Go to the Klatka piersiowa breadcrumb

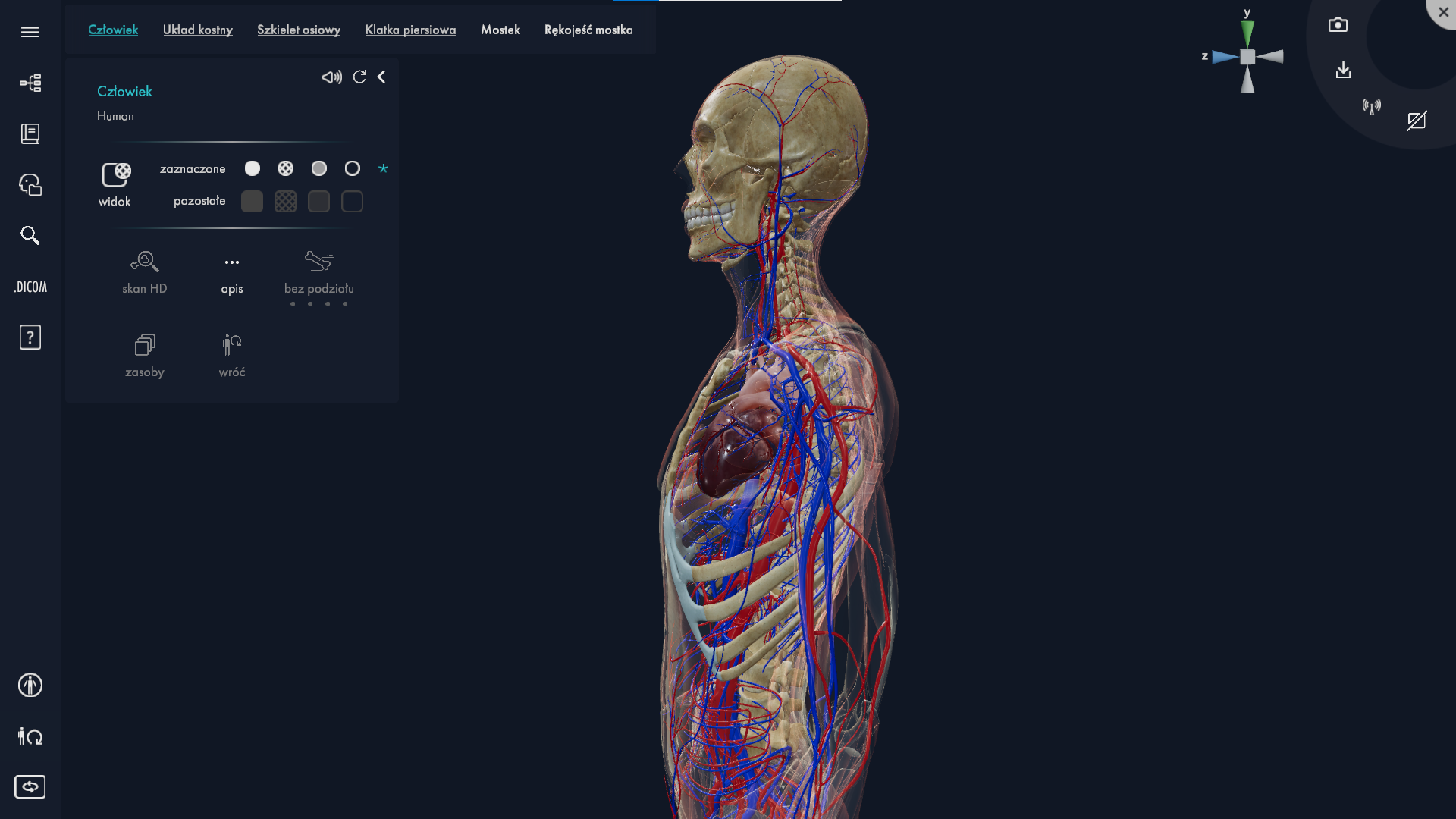tap(410, 30)
